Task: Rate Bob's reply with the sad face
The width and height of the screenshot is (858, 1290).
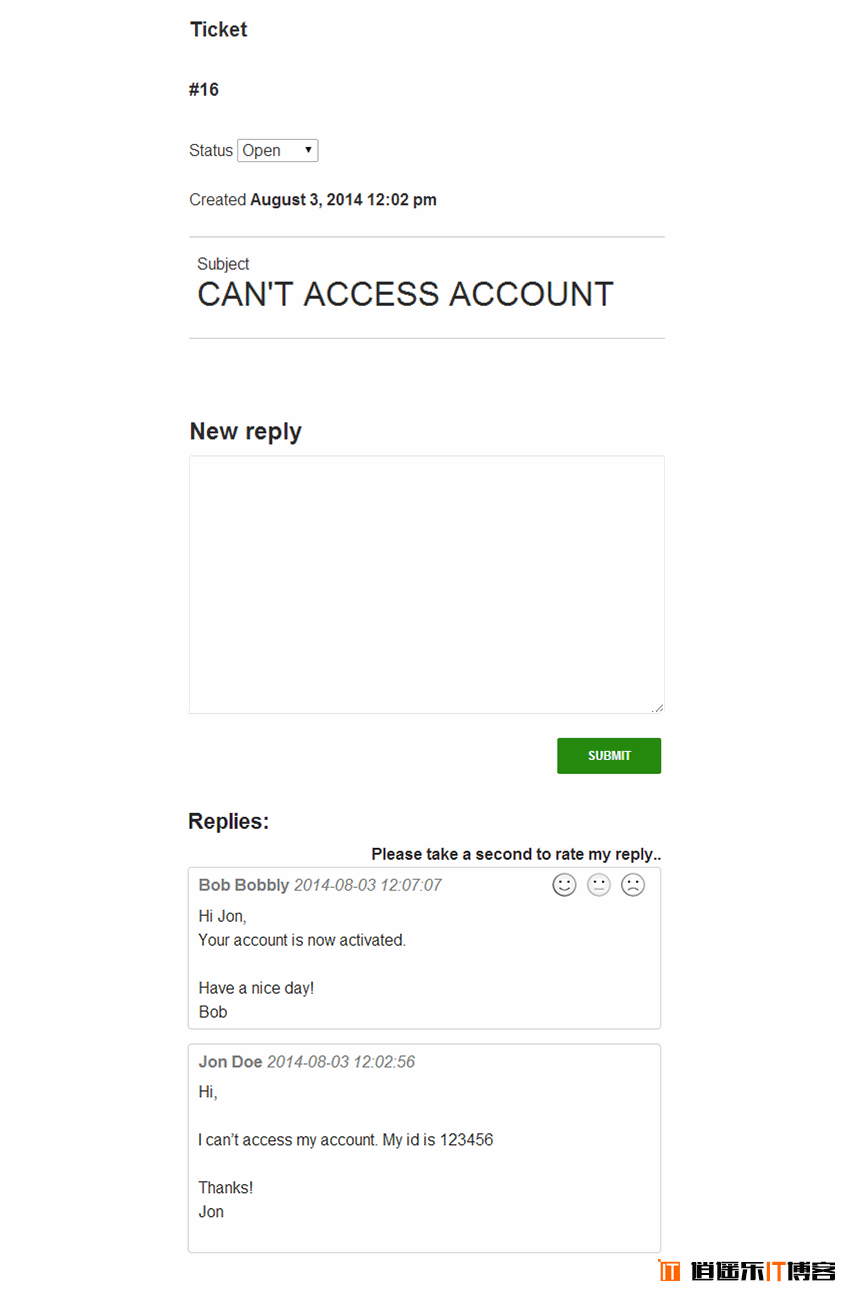Action: click(x=633, y=885)
